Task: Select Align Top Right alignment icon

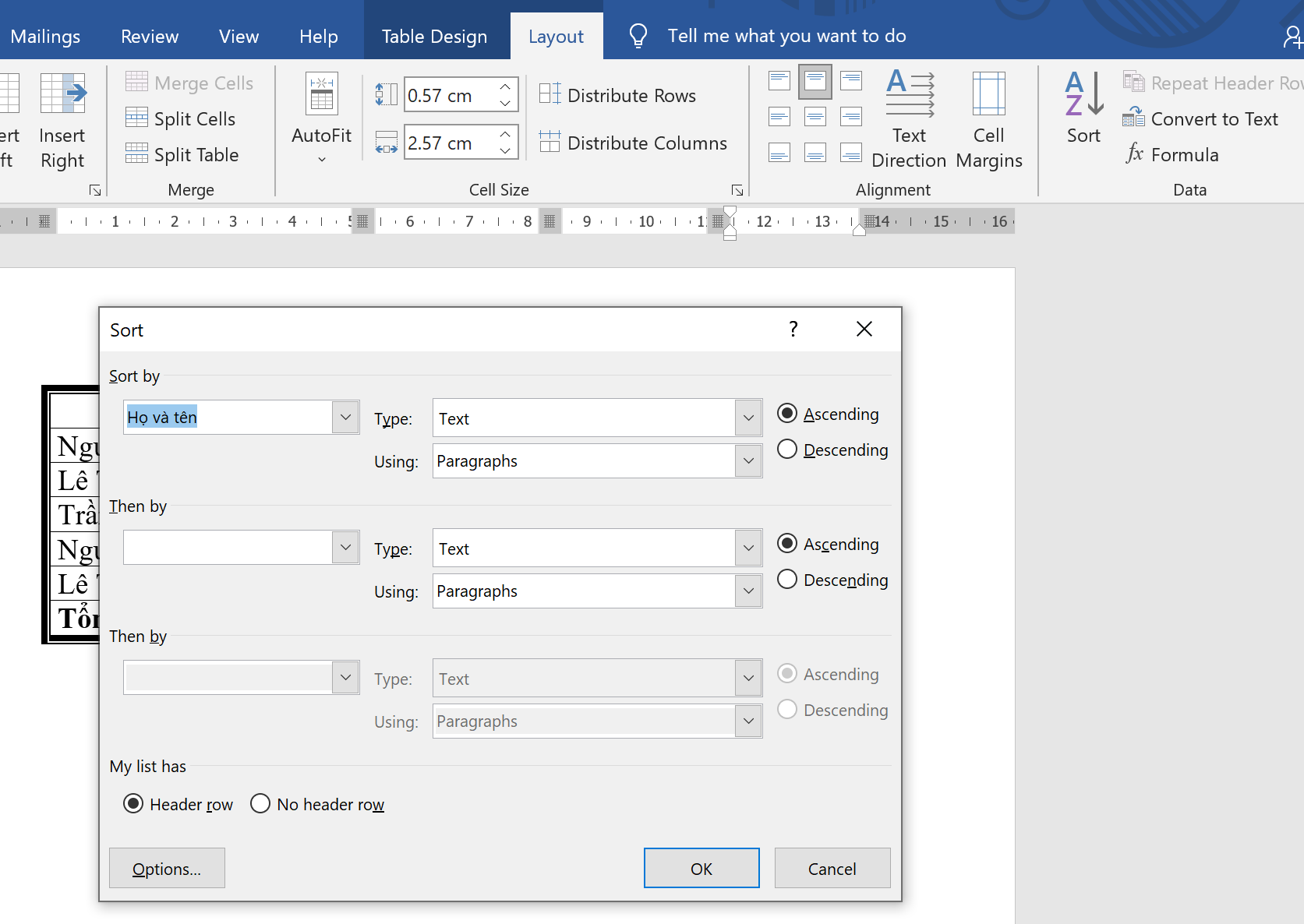Action: [851, 81]
